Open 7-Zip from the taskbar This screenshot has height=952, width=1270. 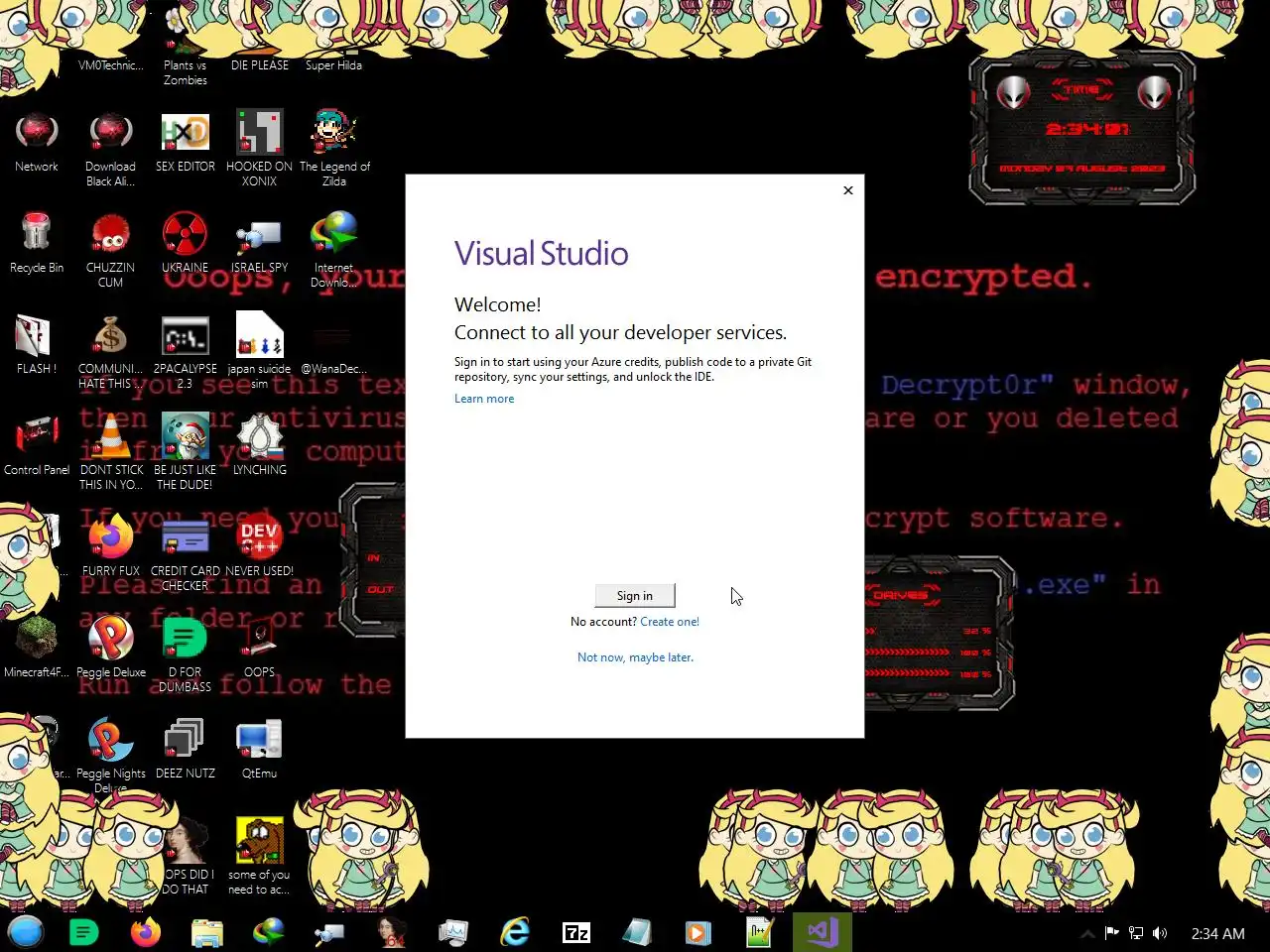point(576,932)
